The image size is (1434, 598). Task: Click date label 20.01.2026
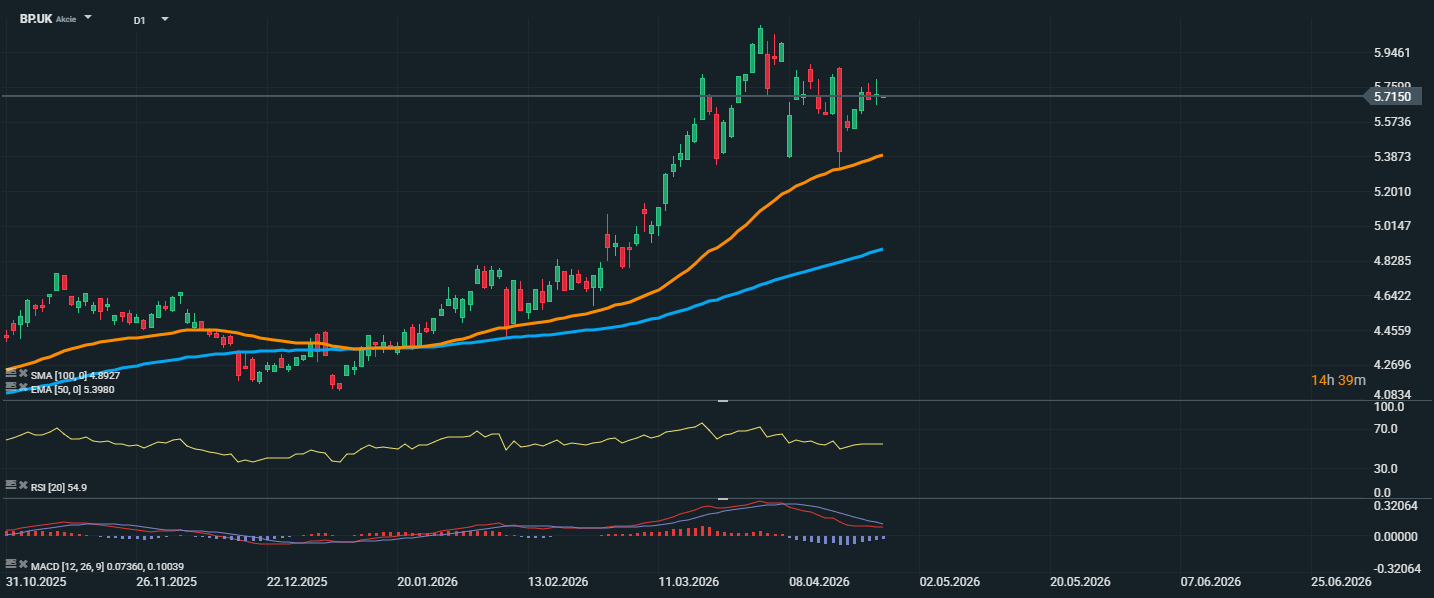(x=427, y=582)
